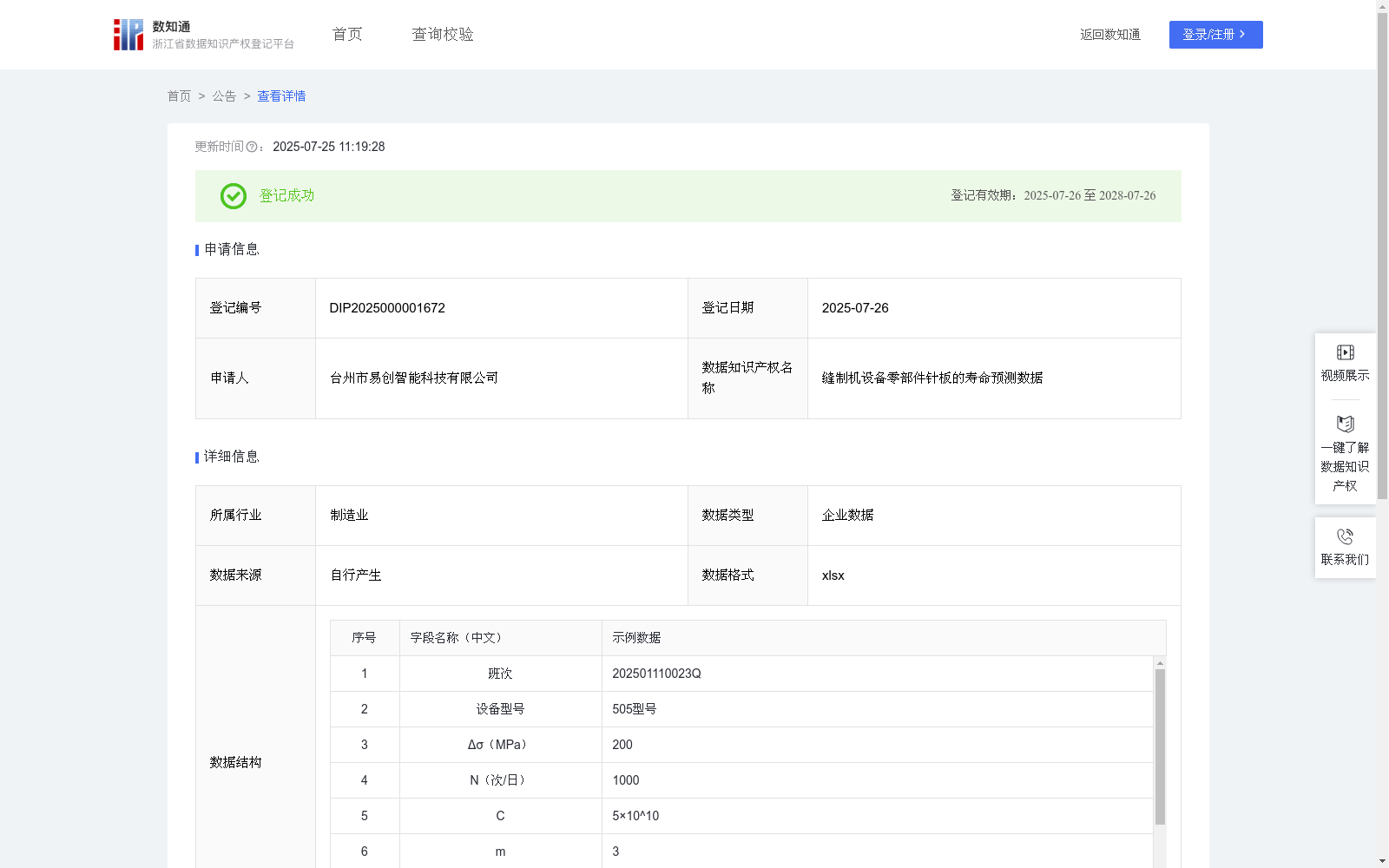The height and width of the screenshot is (868, 1389).
Task: Select the 登记有效期 date range text
Action: point(1053,196)
